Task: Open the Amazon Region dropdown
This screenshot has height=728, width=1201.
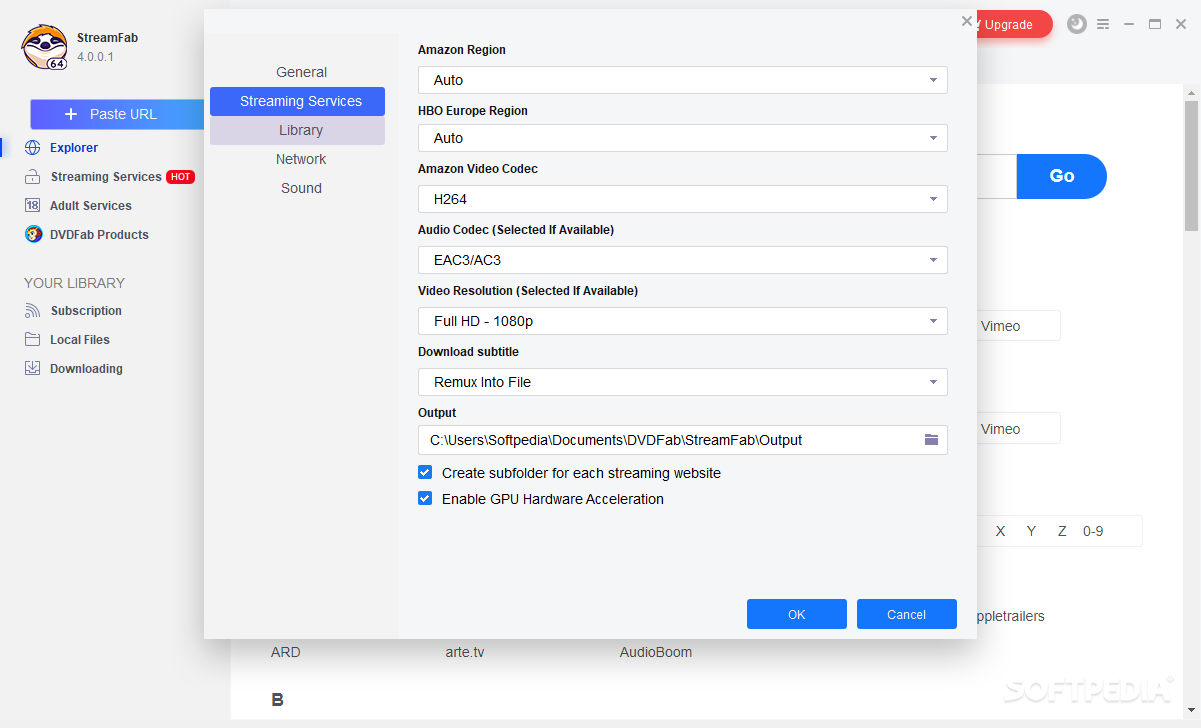Action: [682, 80]
